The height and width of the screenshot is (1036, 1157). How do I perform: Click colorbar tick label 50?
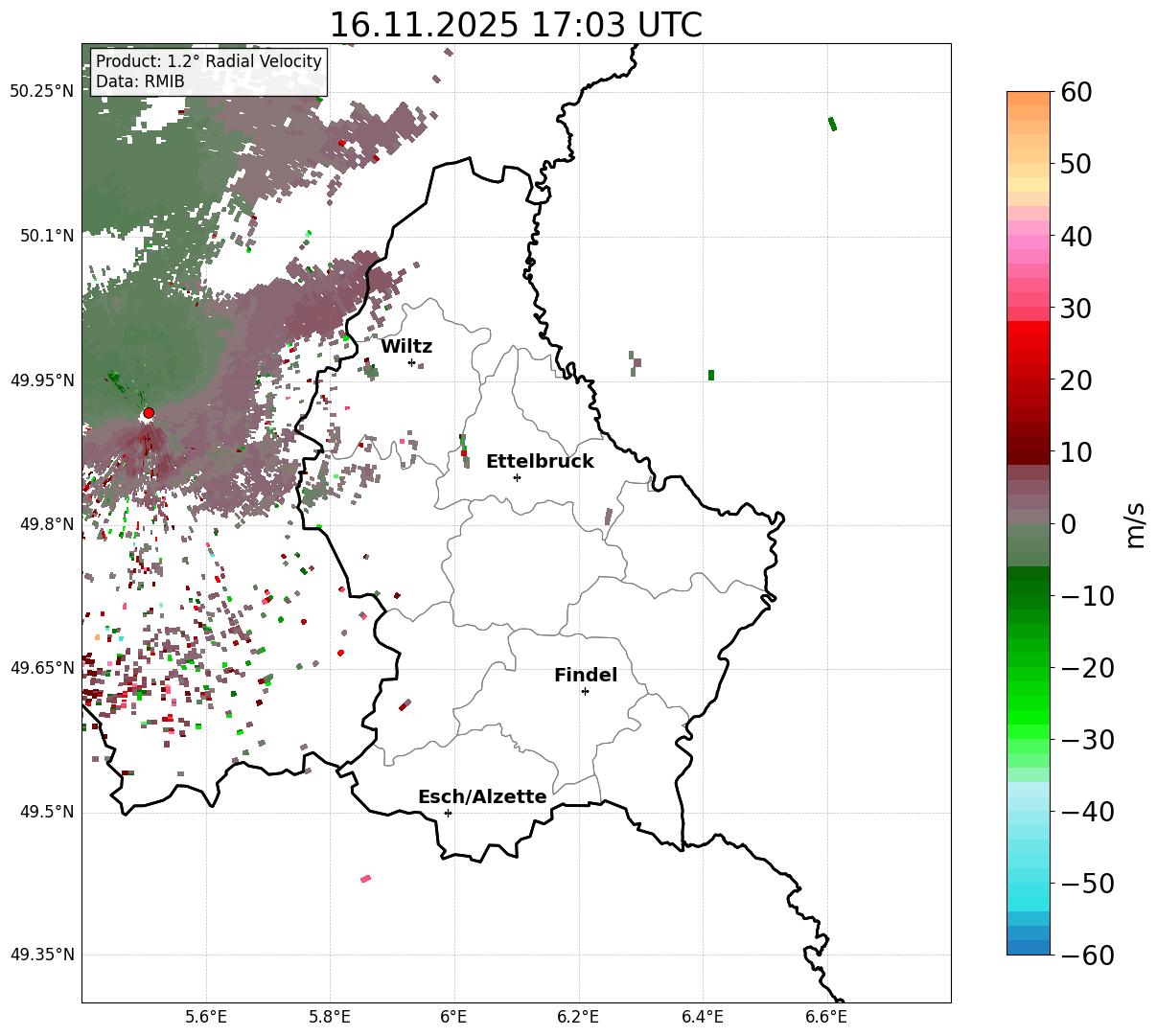click(x=1076, y=164)
